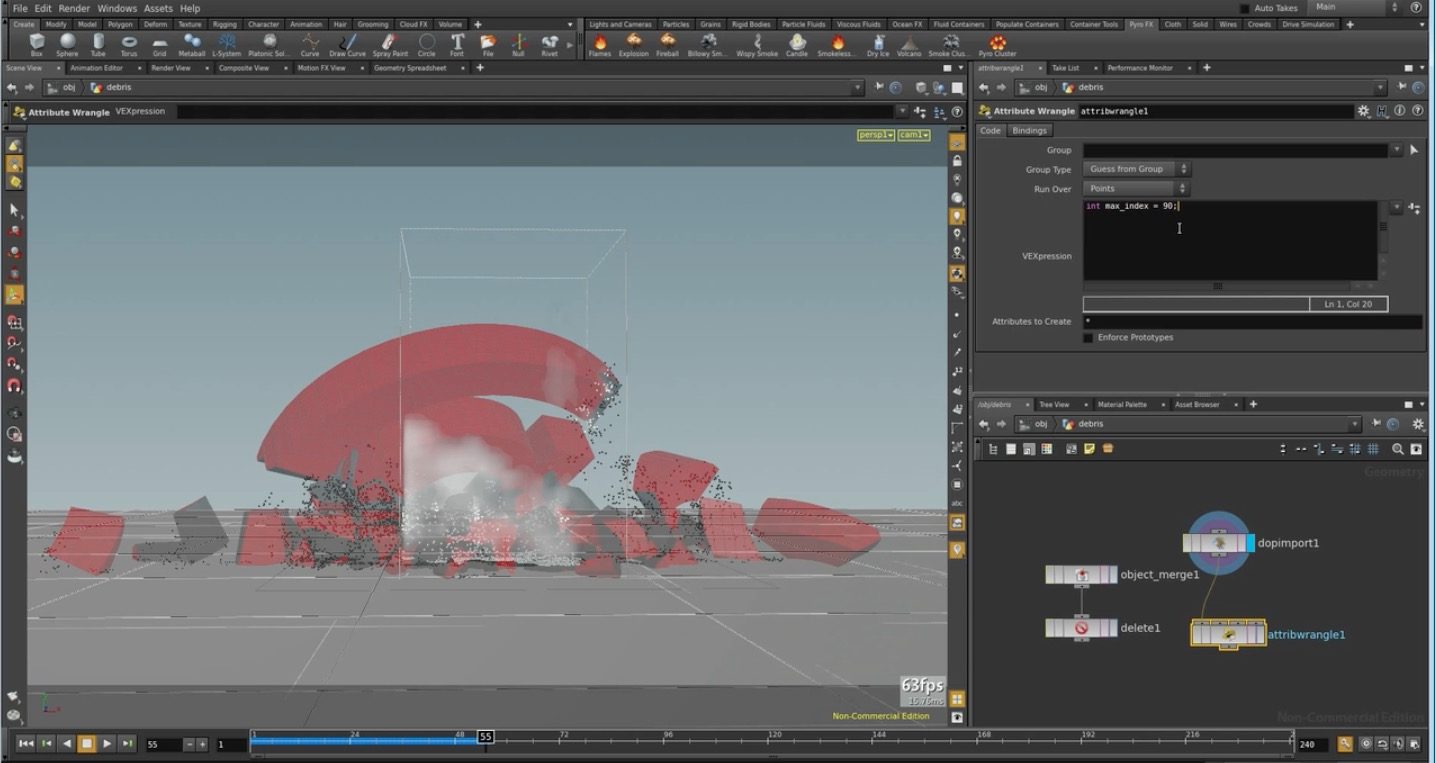Image resolution: width=1435 pixels, height=763 pixels.
Task: Click the Volcano Pyro FX tool
Action: point(909,45)
